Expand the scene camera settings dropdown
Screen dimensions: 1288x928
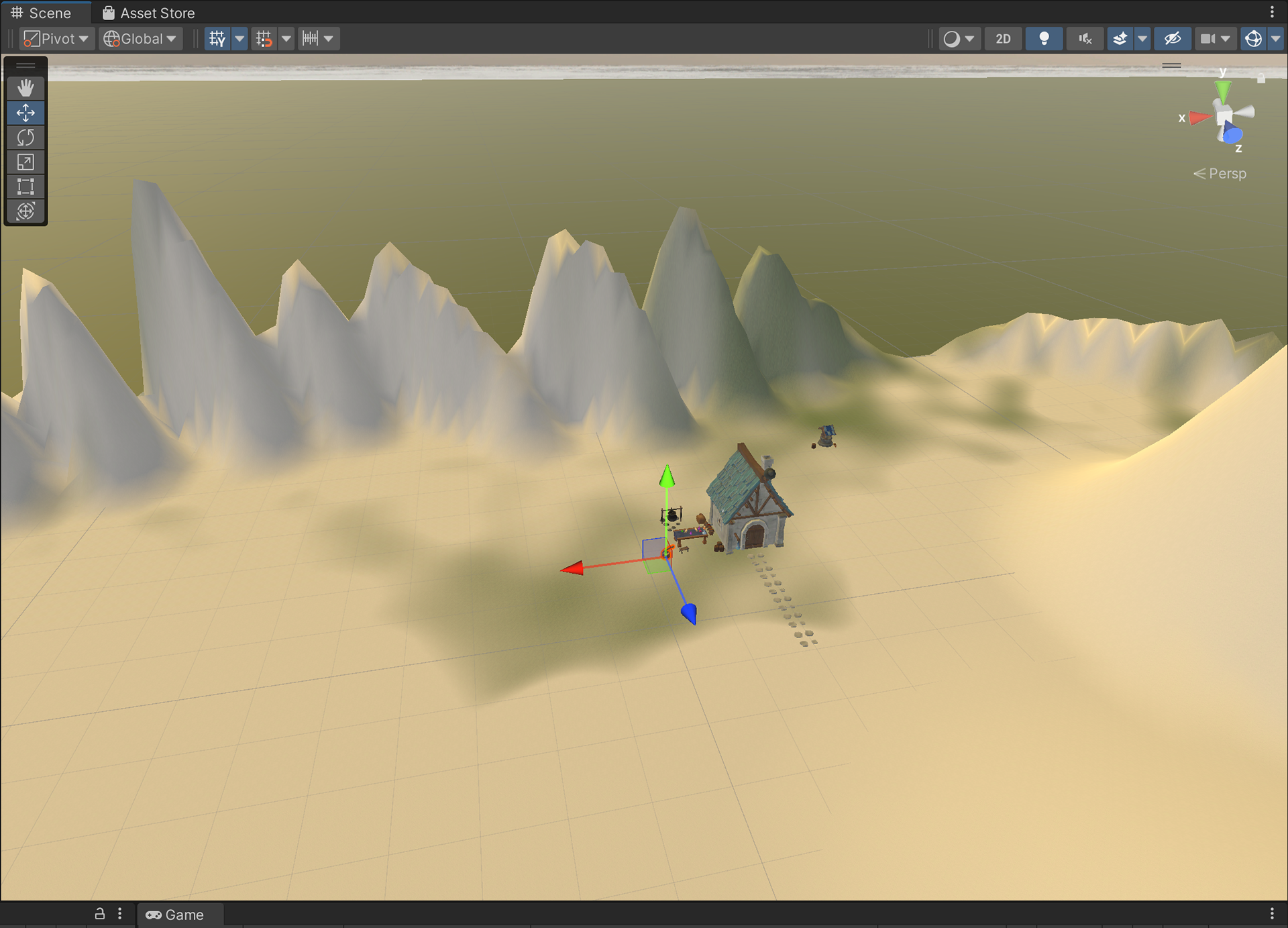(1225, 39)
